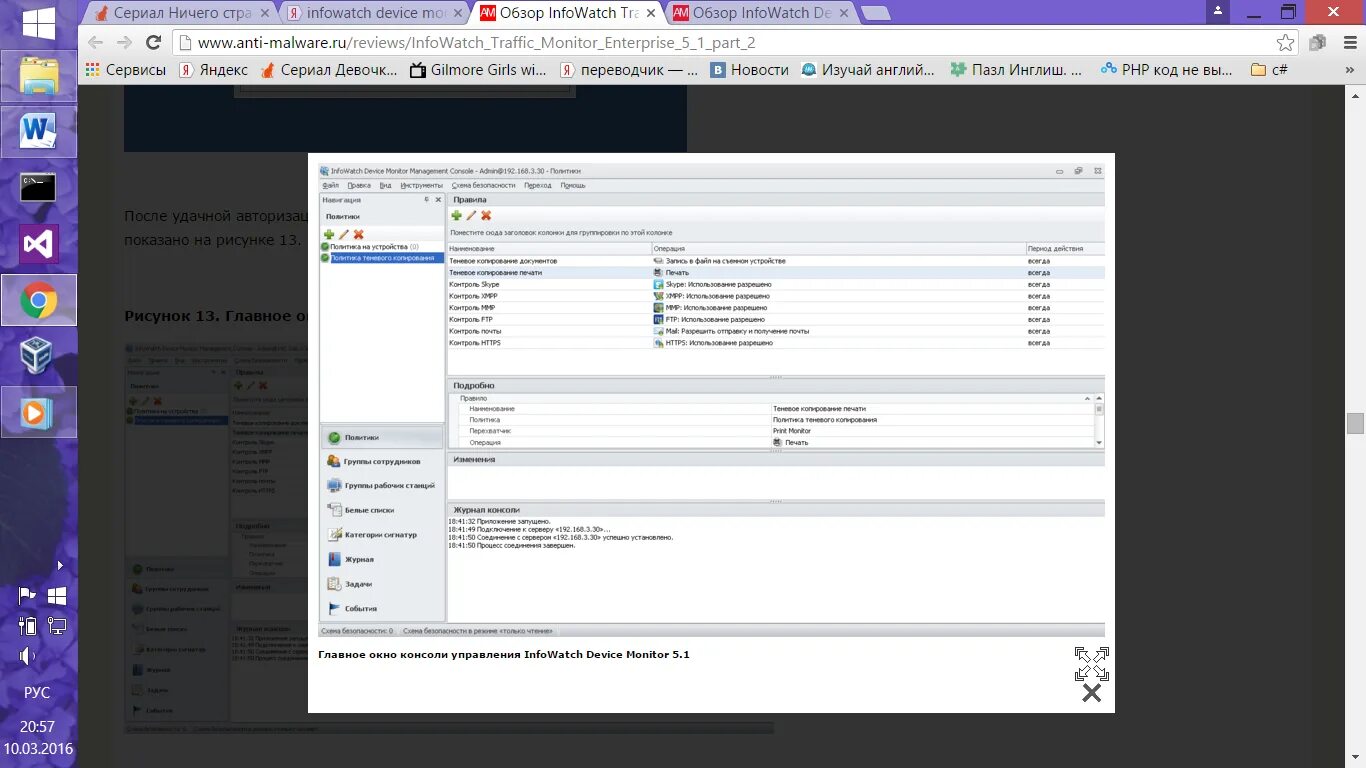
Task: Open 'Инструменты' menu in the console image
Action: [x=422, y=185]
